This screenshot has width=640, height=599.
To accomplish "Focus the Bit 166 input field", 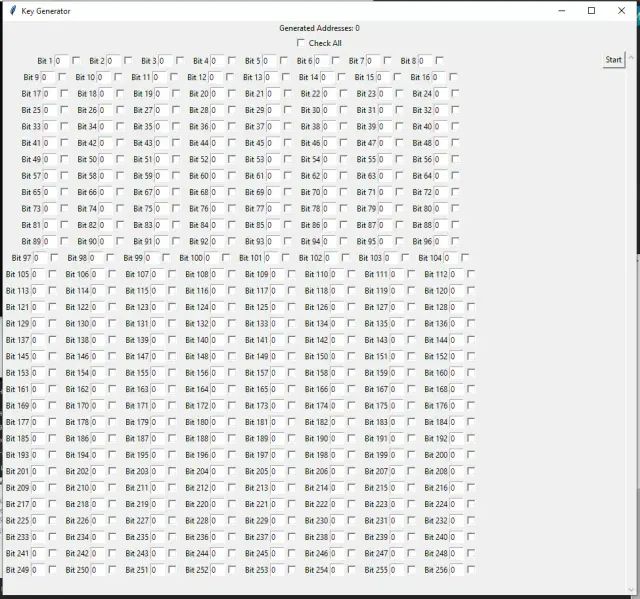I will pyautogui.click(x=337, y=389).
